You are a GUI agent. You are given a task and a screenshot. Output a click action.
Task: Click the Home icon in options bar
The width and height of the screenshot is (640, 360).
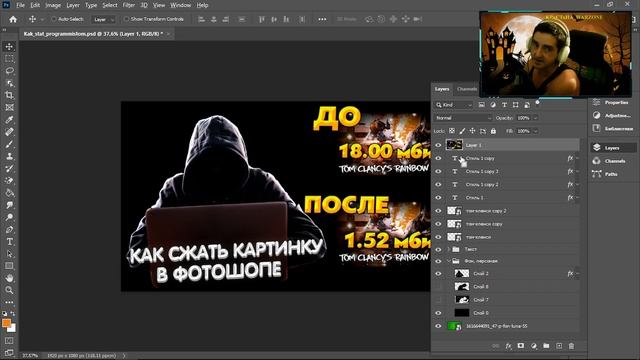click(x=13, y=19)
